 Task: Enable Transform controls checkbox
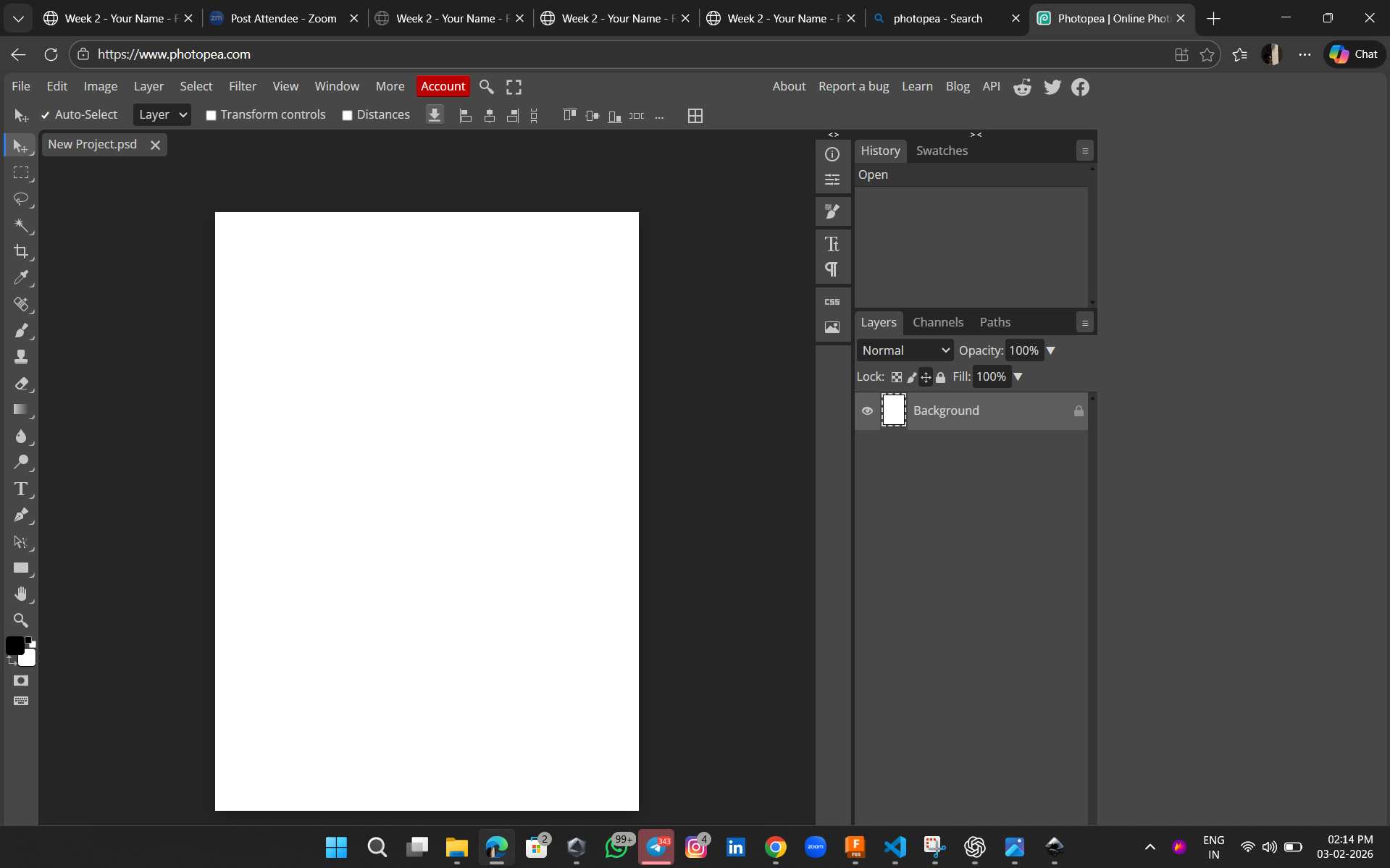pos(211,115)
